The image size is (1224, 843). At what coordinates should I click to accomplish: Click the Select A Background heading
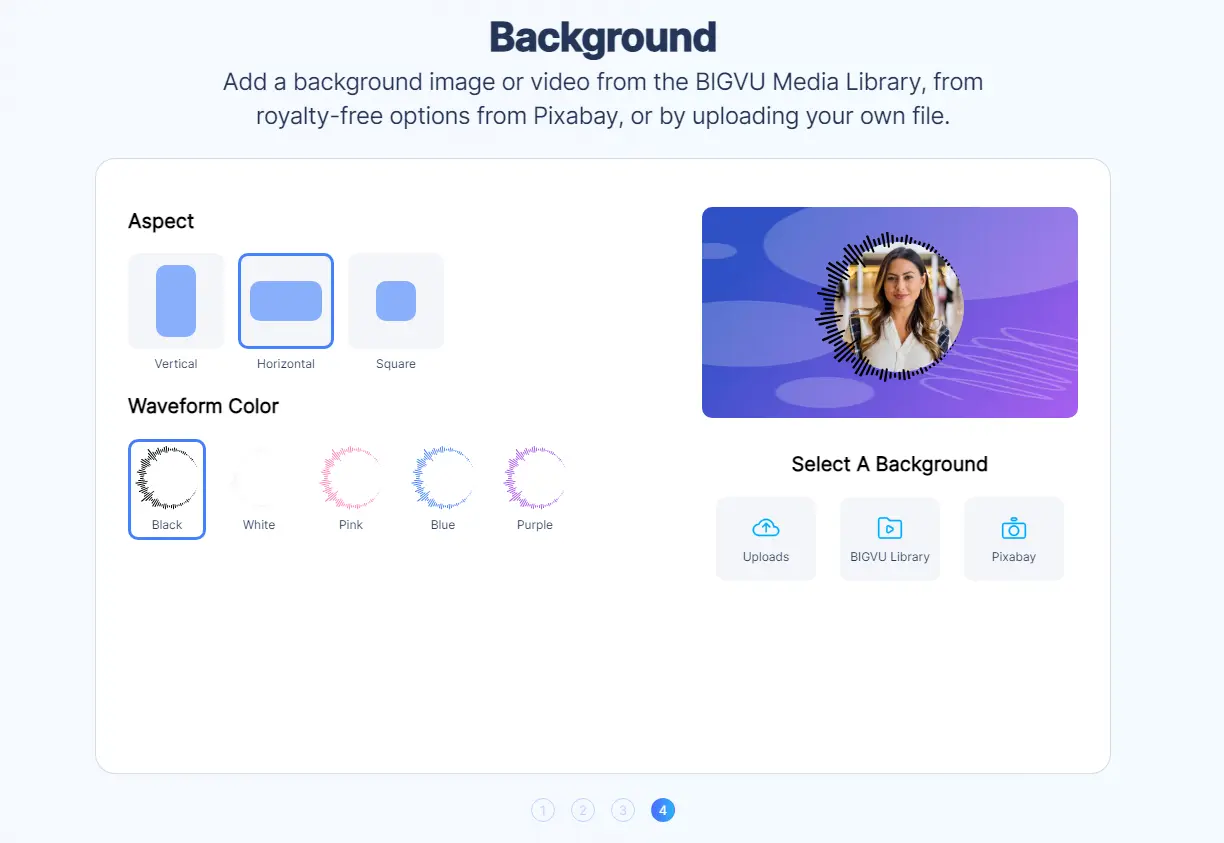click(x=890, y=464)
